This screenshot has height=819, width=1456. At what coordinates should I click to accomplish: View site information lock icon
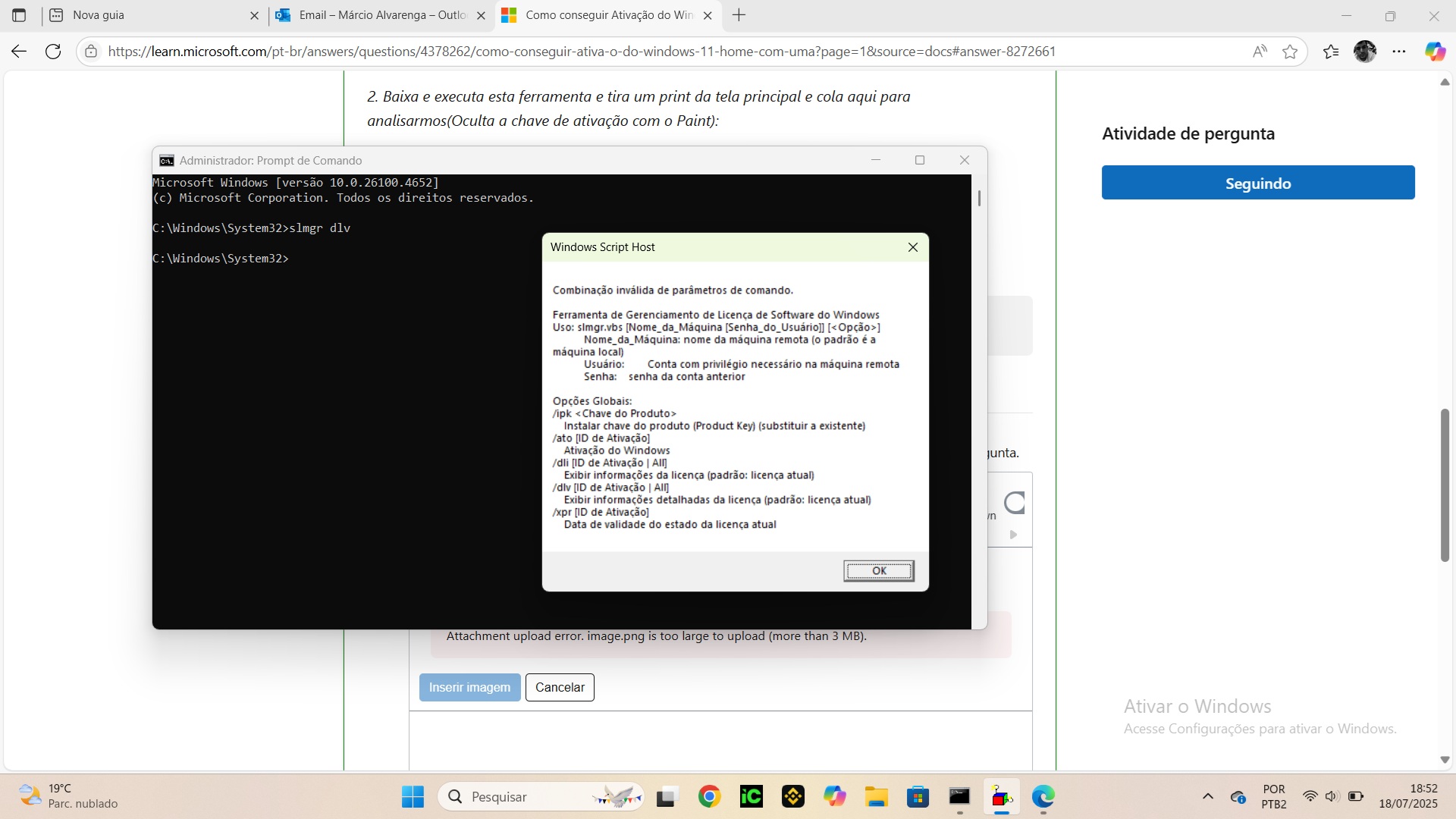click(x=91, y=52)
